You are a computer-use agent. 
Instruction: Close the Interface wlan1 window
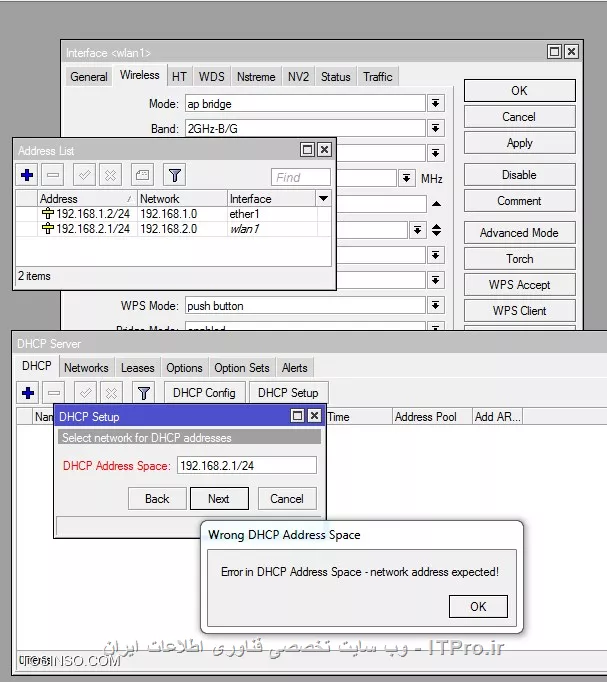pos(571,52)
